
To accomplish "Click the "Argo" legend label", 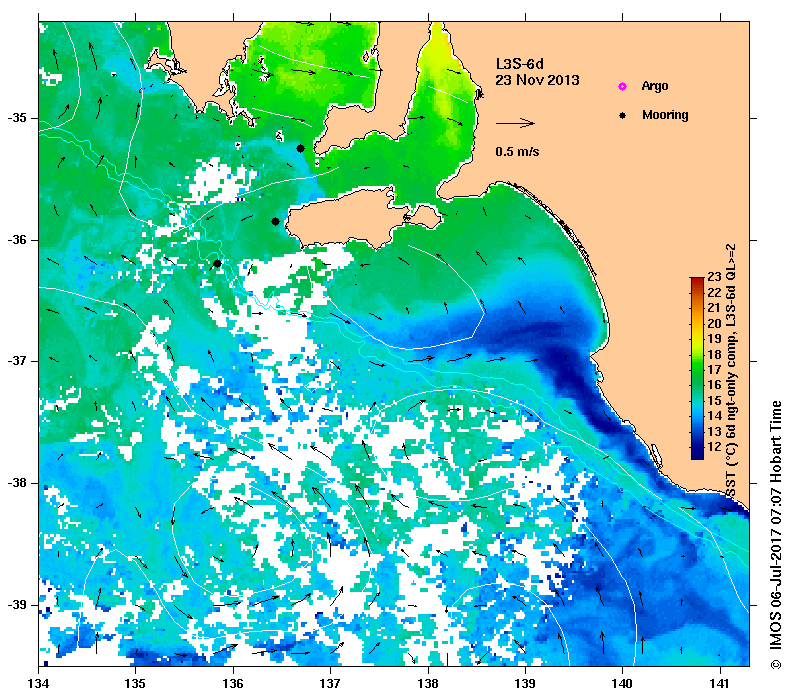I will point(655,86).
